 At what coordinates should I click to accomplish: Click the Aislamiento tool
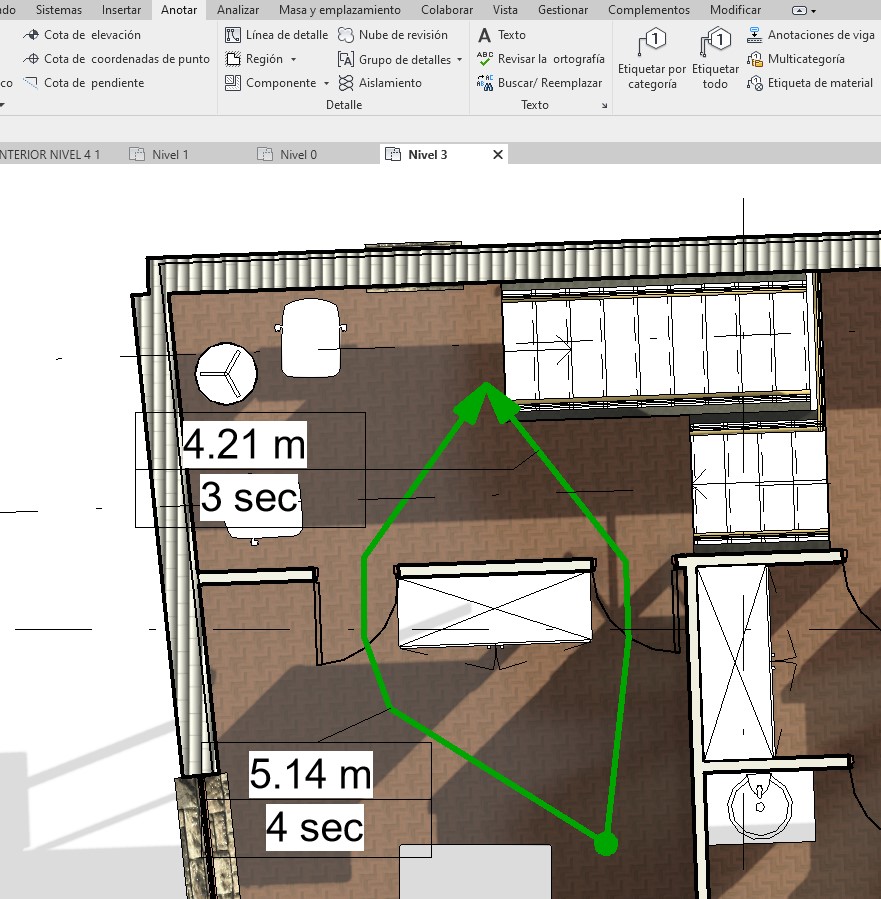379,83
